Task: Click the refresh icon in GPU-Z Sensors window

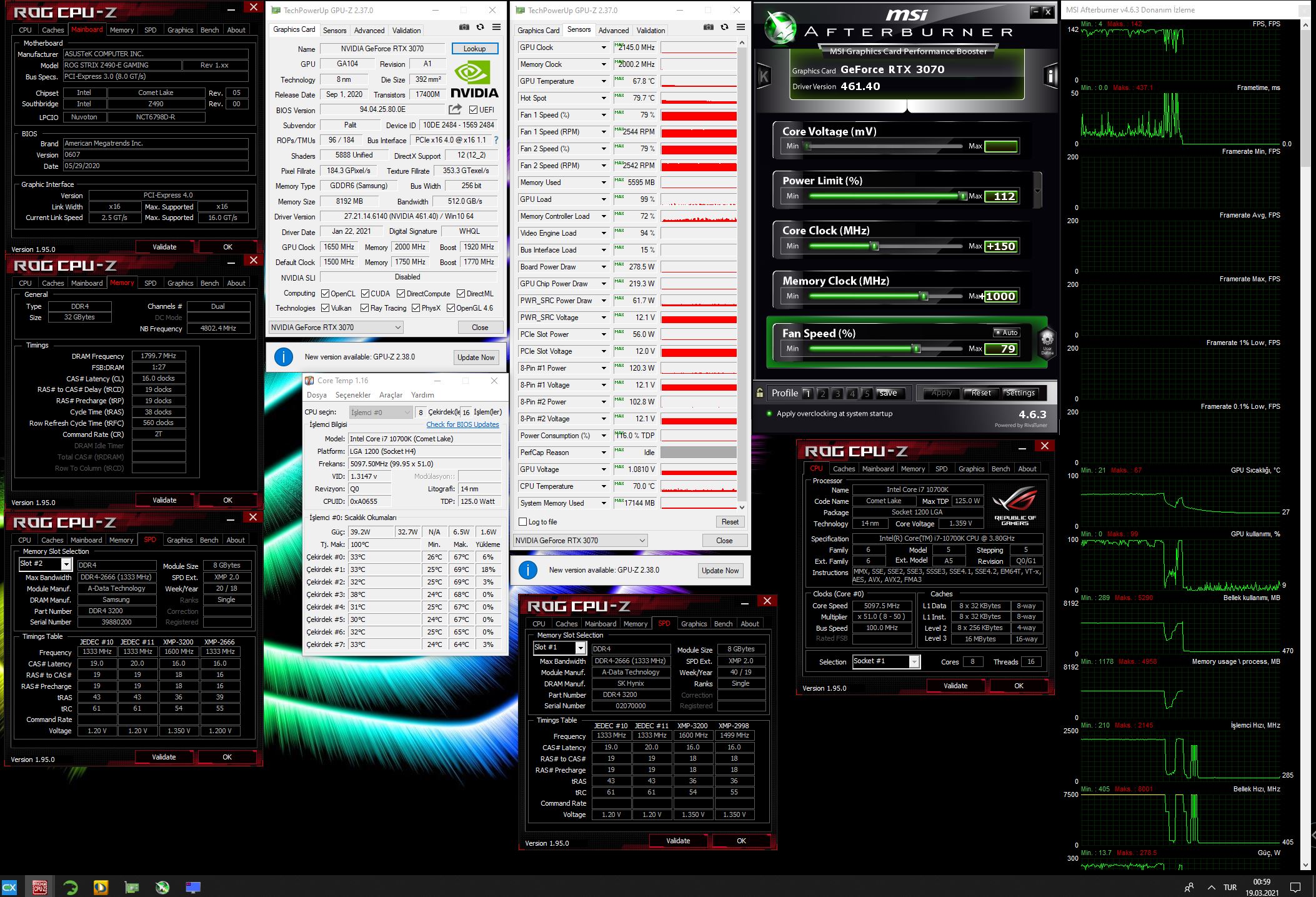Action: point(724,27)
